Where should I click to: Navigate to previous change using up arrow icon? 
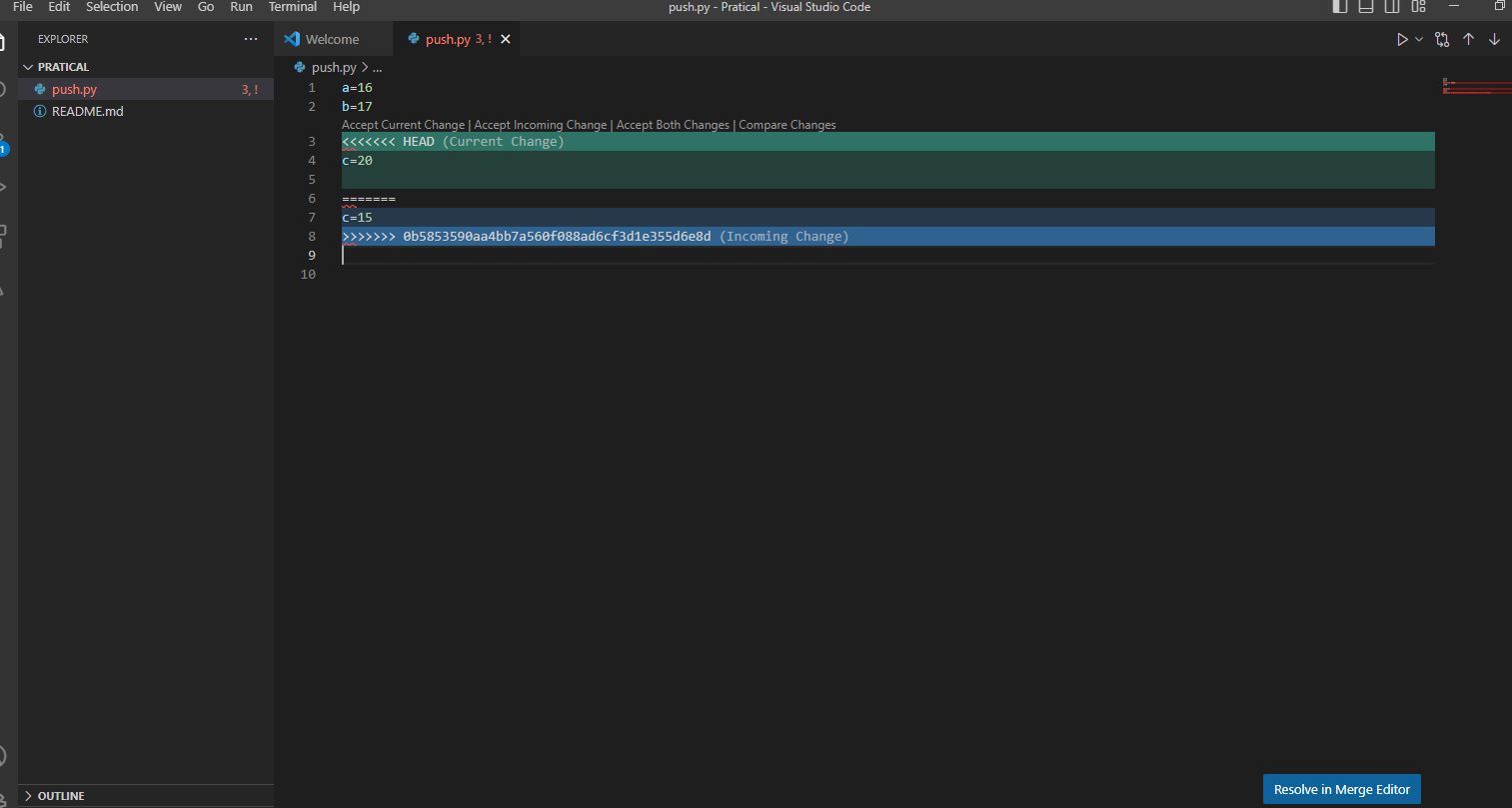1469,39
